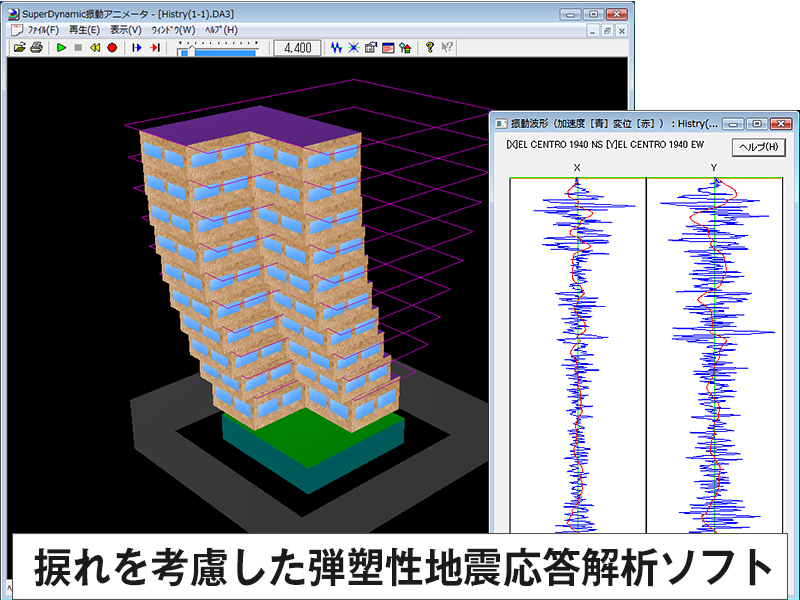Print the current view using the printer icon
Screen dimensions: 800x600
click(35, 48)
